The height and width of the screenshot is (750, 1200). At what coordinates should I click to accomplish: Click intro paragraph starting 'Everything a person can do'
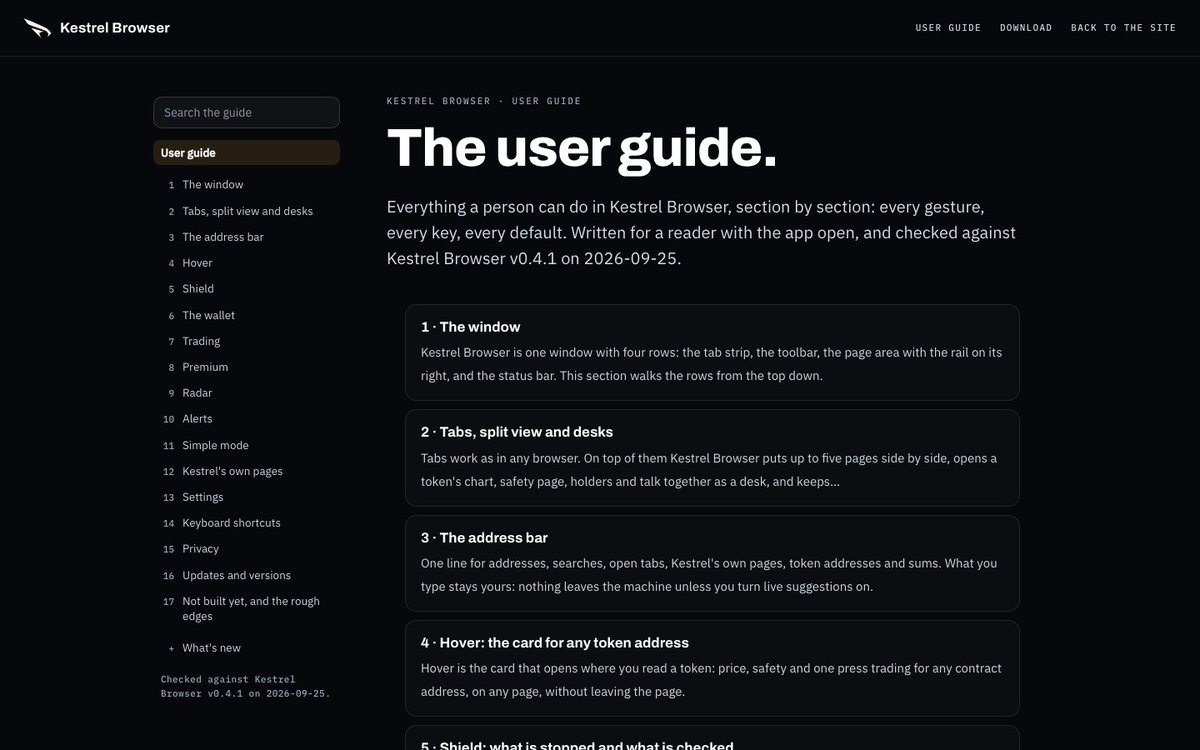(701, 233)
